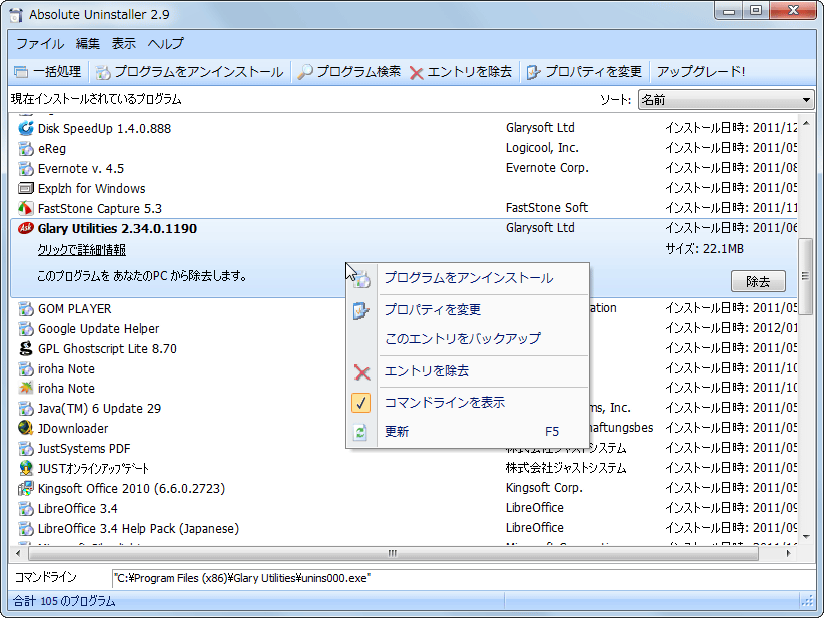The width and height of the screenshot is (824, 618).
Task: Choose このエントリをバックアップ in context menu
Action: coord(462,338)
